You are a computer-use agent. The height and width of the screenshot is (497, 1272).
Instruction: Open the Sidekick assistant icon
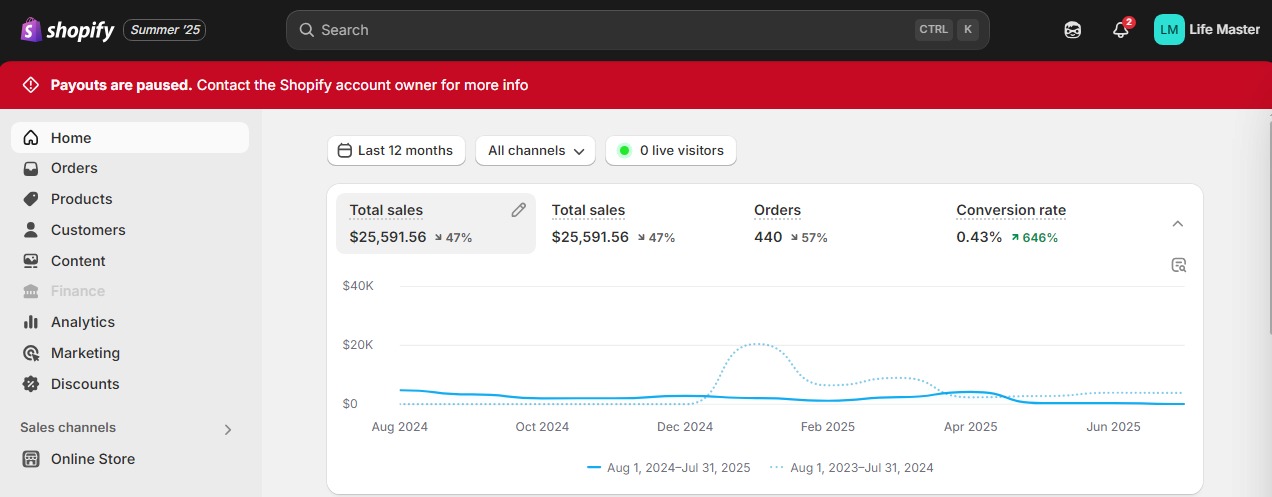click(1073, 30)
